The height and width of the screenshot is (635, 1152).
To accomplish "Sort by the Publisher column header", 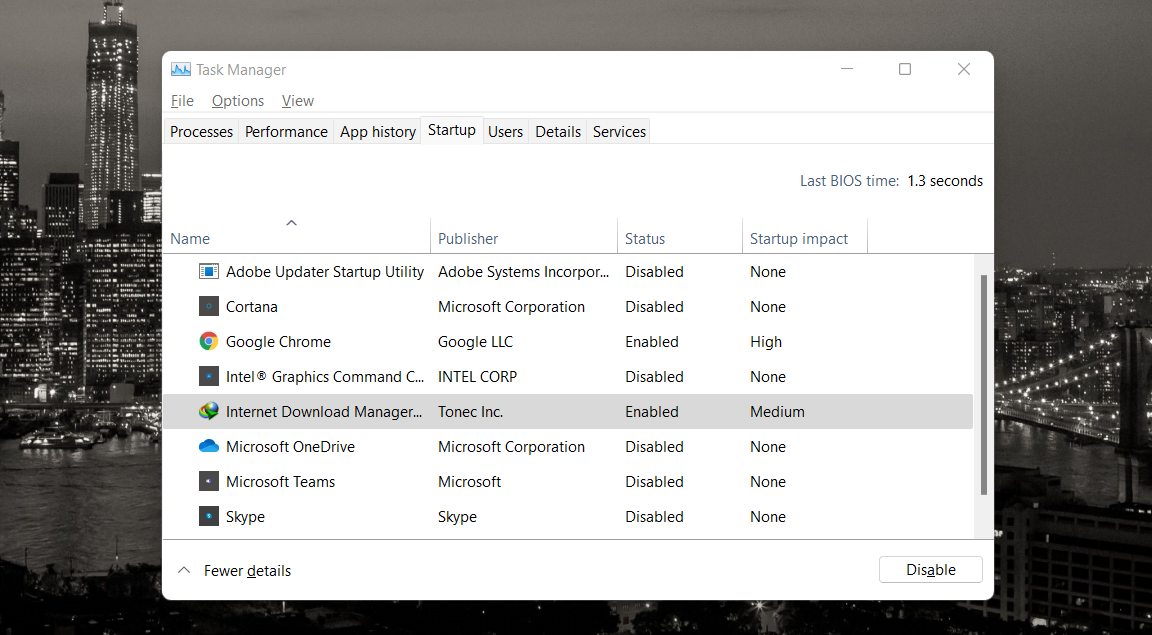I will point(524,236).
